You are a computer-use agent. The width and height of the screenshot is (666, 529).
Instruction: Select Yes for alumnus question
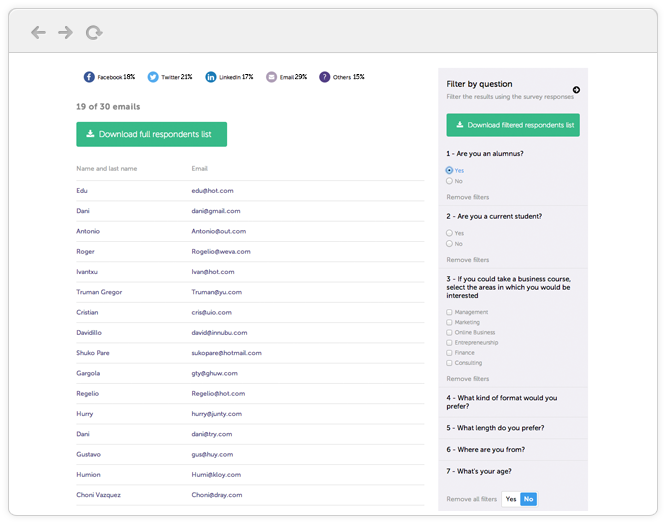click(449, 171)
